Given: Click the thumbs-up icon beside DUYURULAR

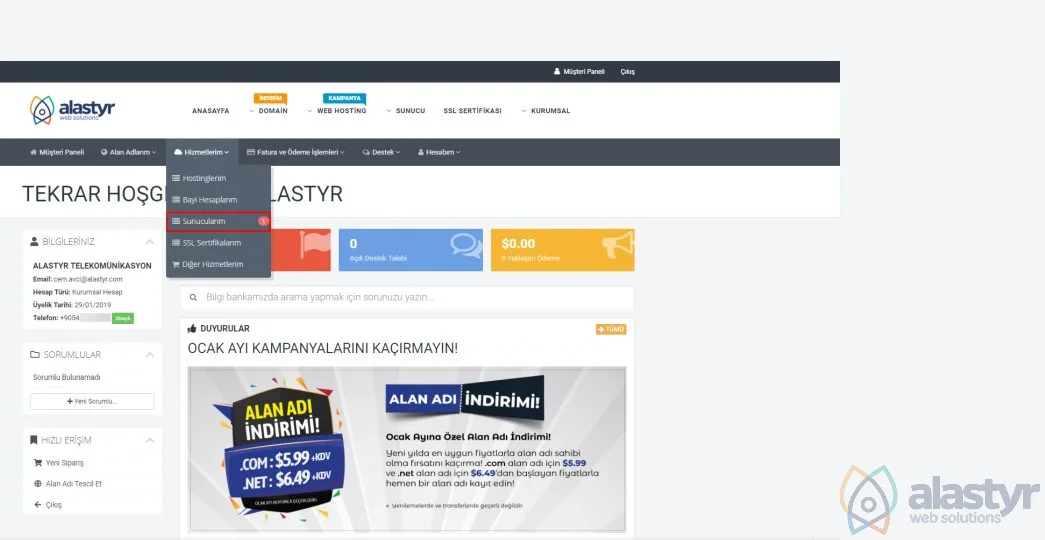Looking at the screenshot, I should tap(192, 329).
